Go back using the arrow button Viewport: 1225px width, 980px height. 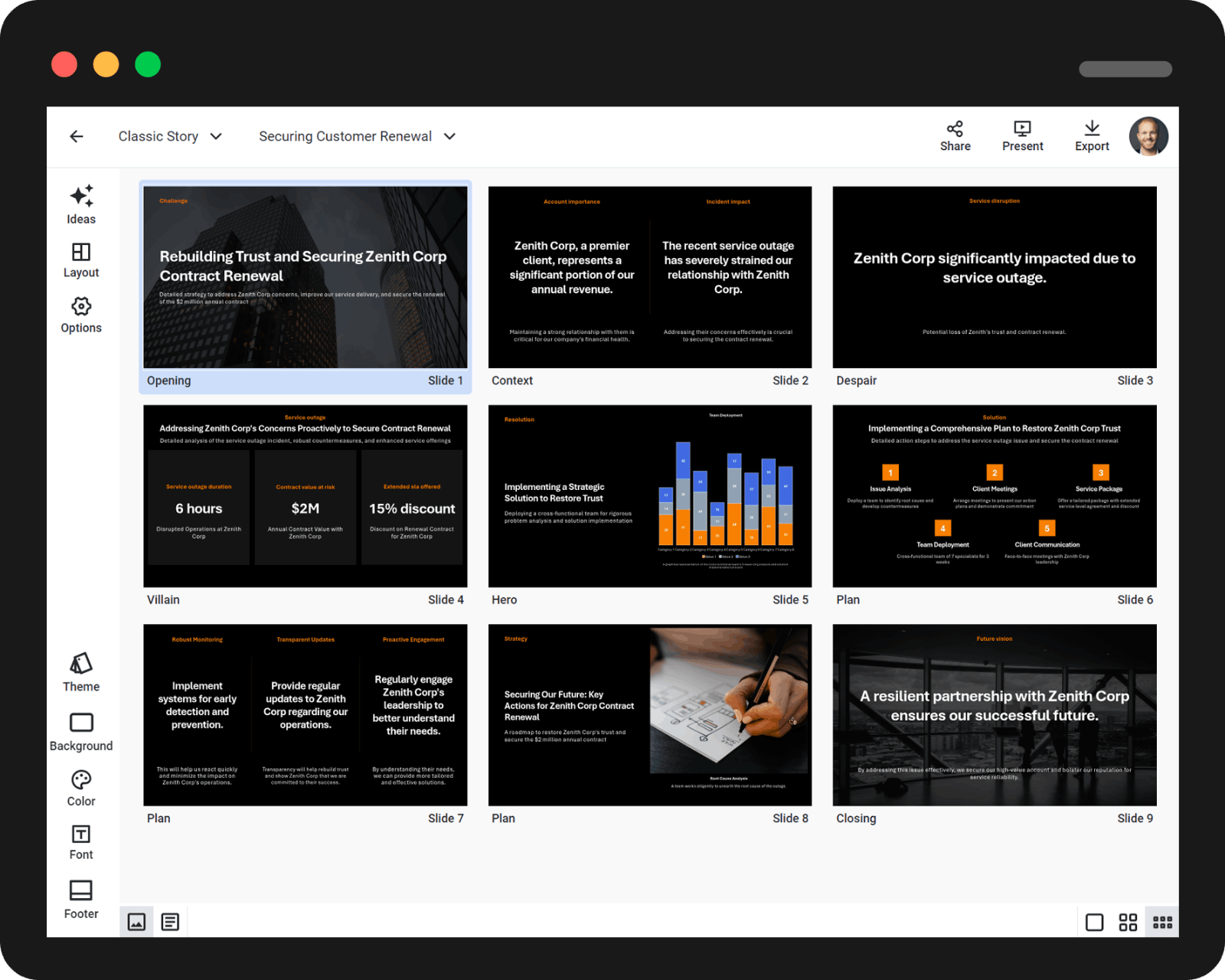pos(77,136)
